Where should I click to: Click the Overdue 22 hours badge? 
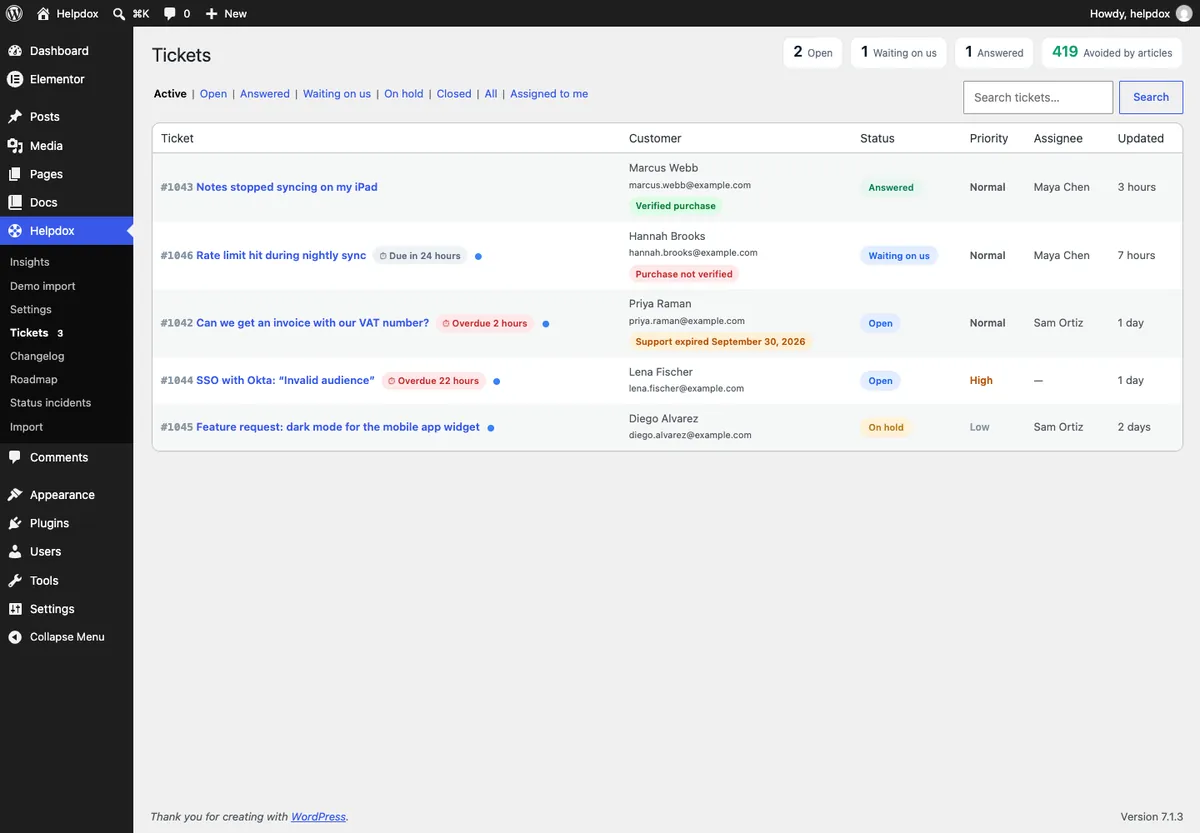(434, 381)
